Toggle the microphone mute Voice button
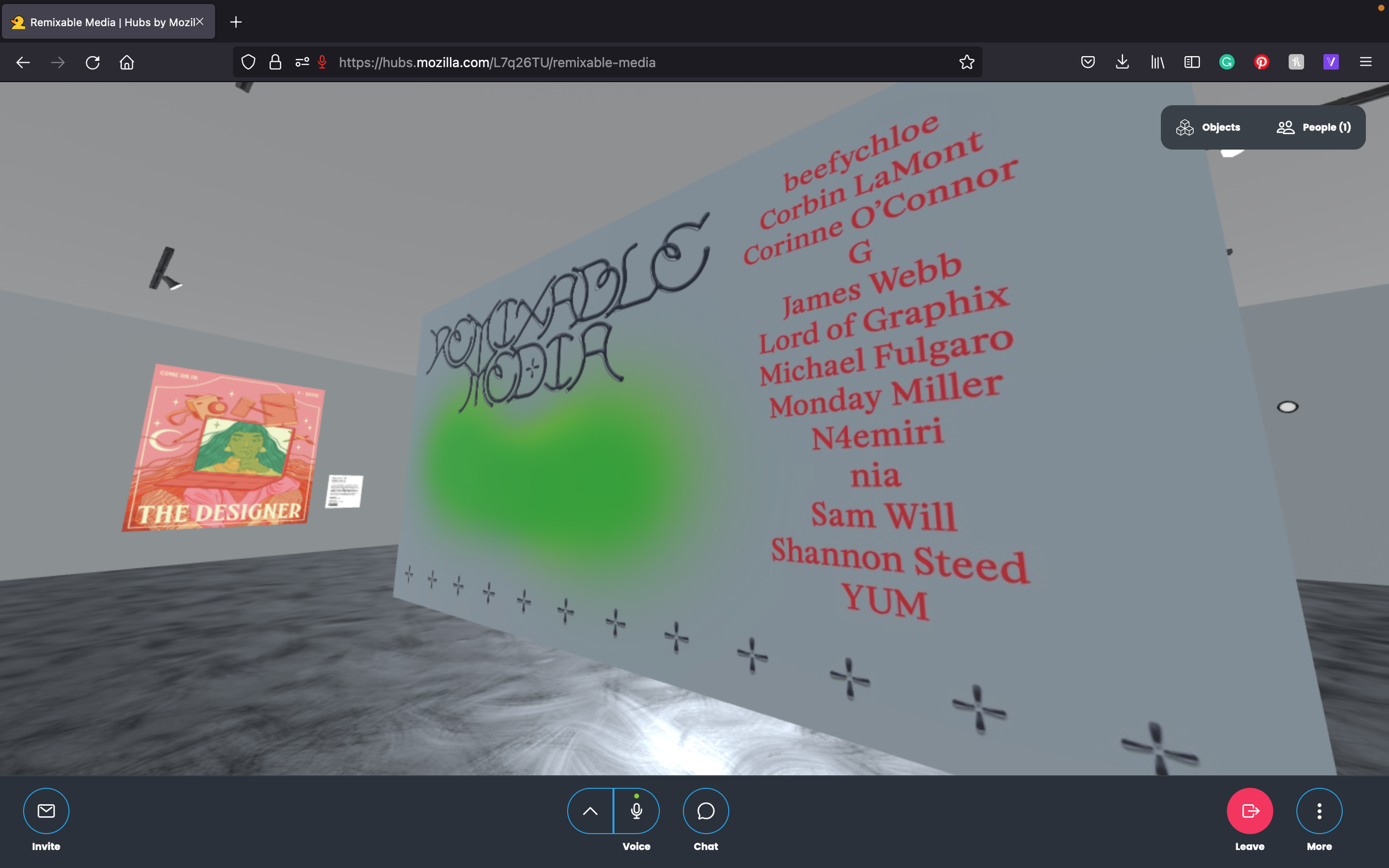 [x=636, y=811]
